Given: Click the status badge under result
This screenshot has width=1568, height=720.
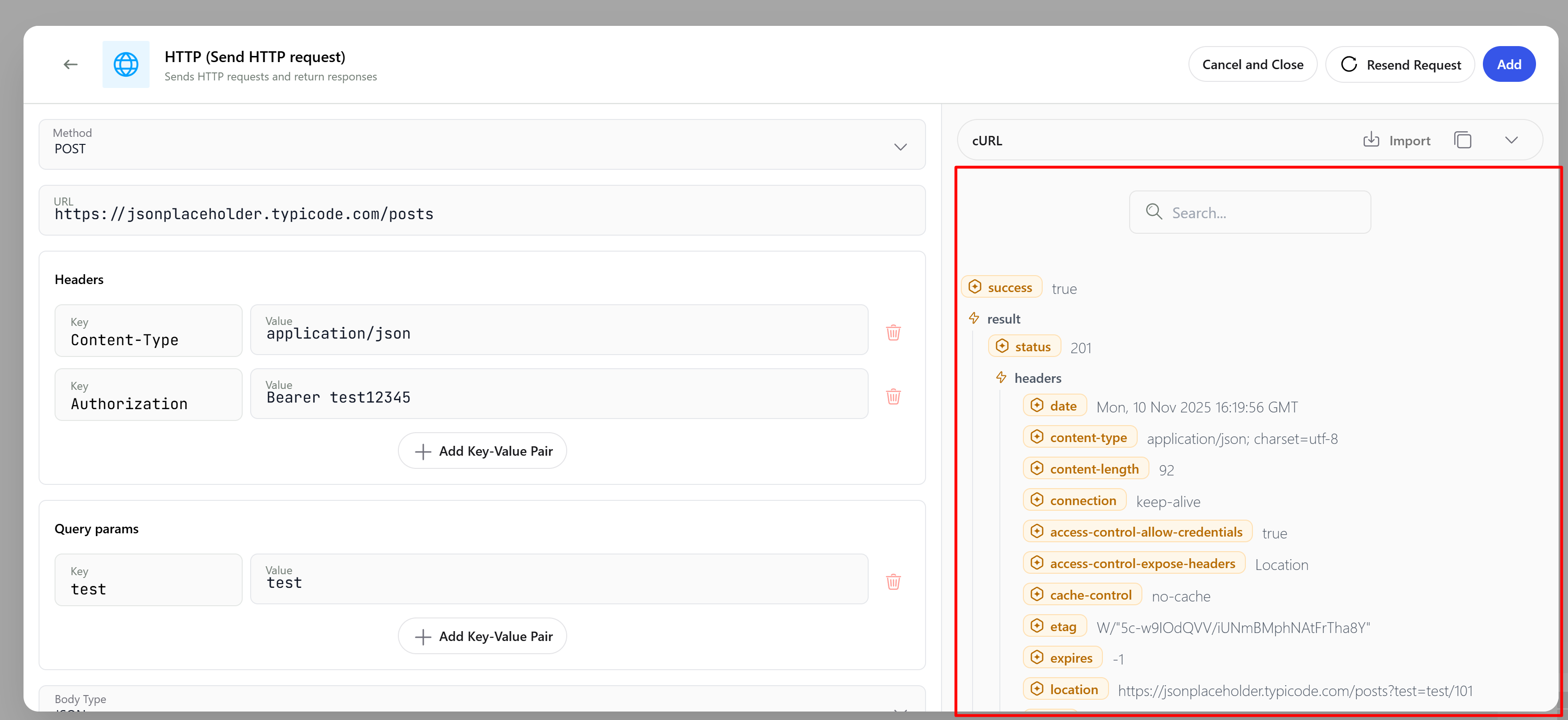Looking at the screenshot, I should point(1024,346).
